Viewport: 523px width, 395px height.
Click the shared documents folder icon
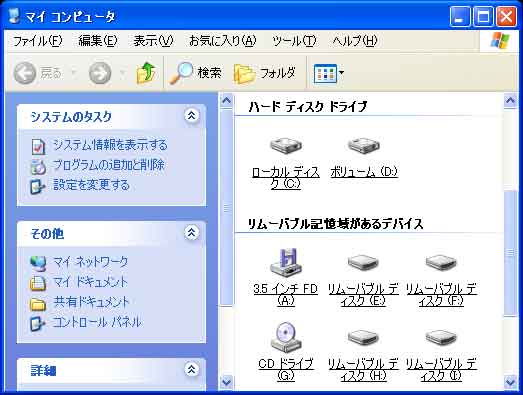(38, 304)
